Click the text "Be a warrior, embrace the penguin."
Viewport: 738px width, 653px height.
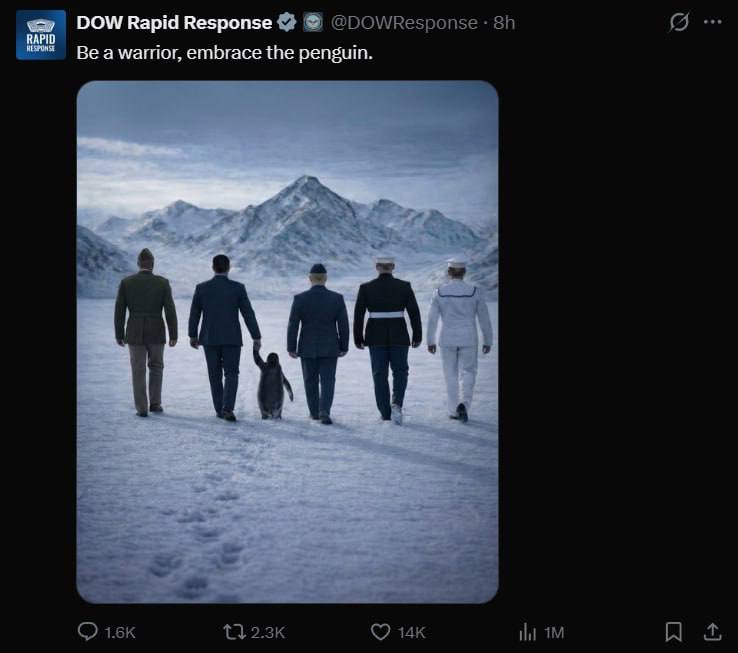pyautogui.click(x=224, y=51)
